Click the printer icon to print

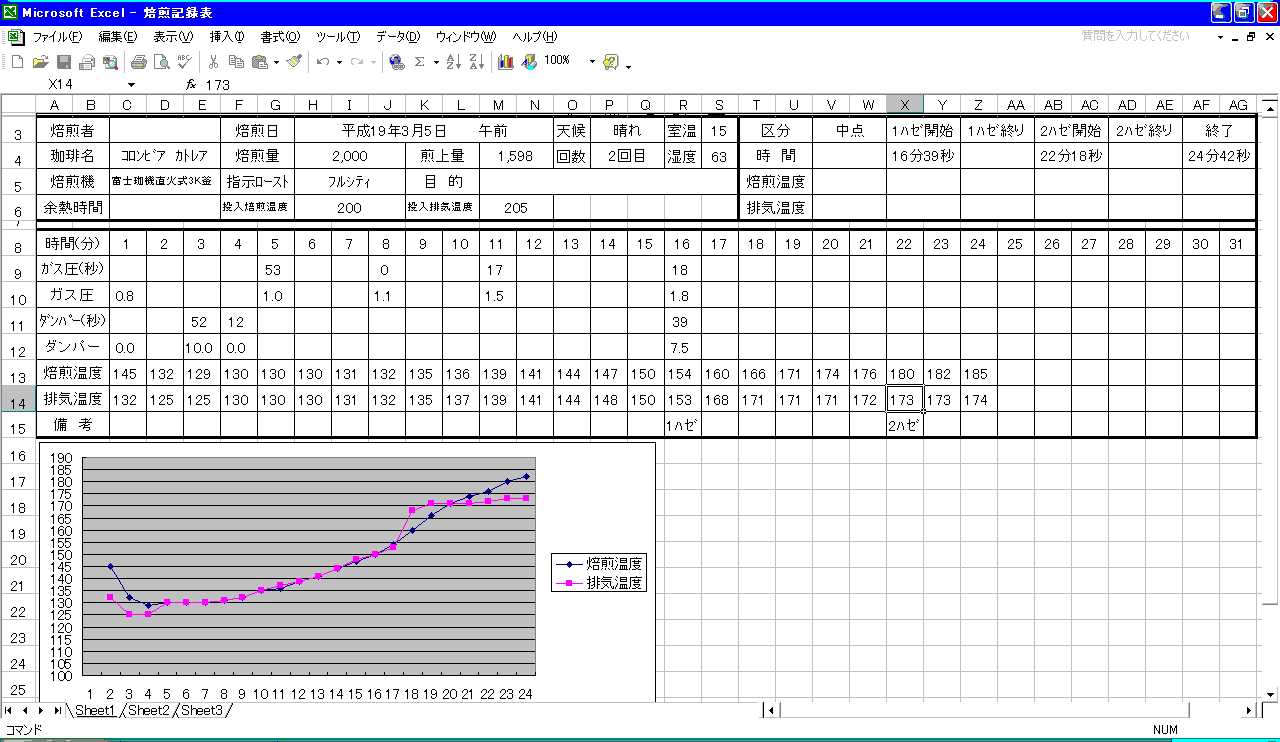pos(139,62)
